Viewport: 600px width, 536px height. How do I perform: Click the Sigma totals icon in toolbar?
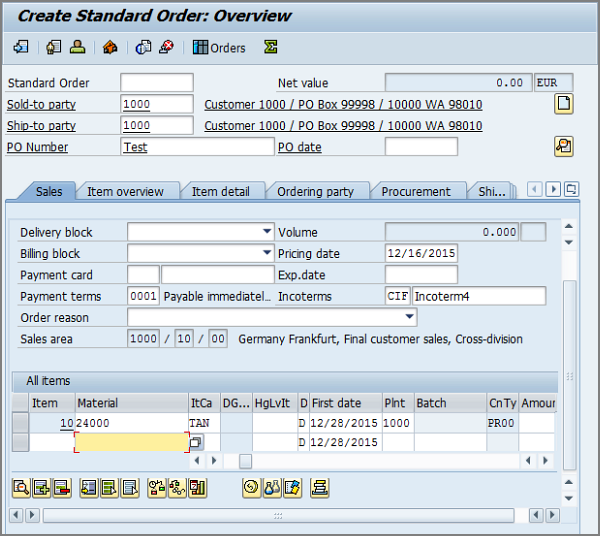pyautogui.click(x=271, y=47)
